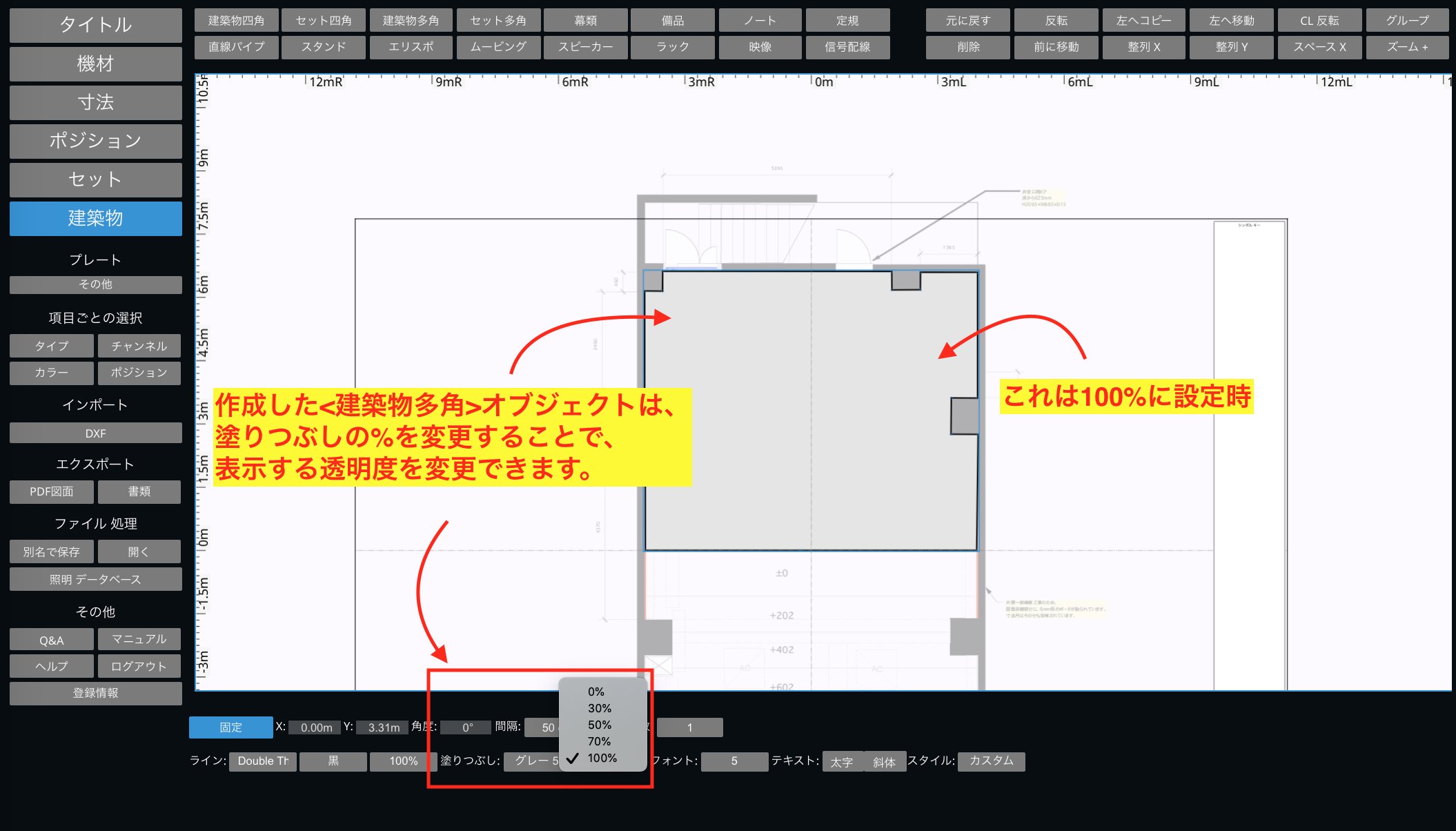Viewport: 1456px width, 831px height.
Task: Open the 間隔 50 dropdown
Action: (542, 727)
